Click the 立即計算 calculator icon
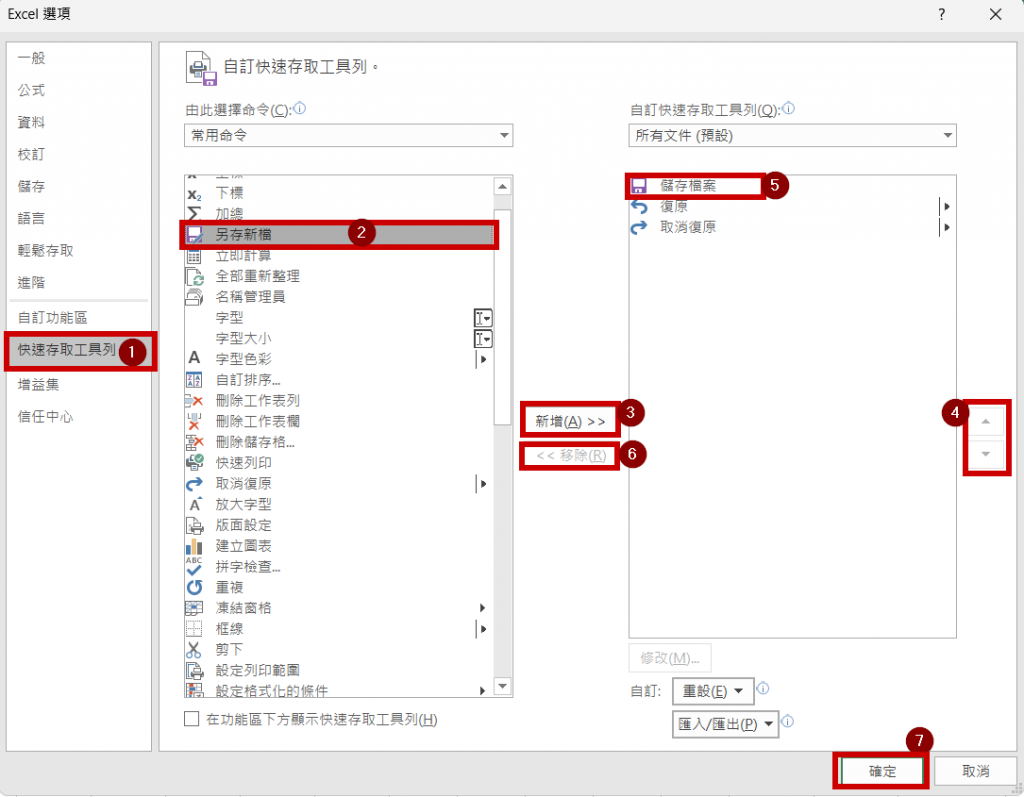Viewport: 1024px width, 797px height. tap(194, 255)
